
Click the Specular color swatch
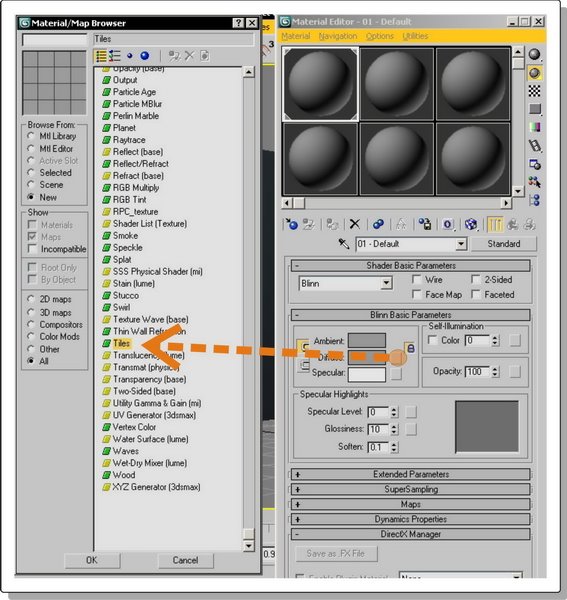[x=367, y=374]
